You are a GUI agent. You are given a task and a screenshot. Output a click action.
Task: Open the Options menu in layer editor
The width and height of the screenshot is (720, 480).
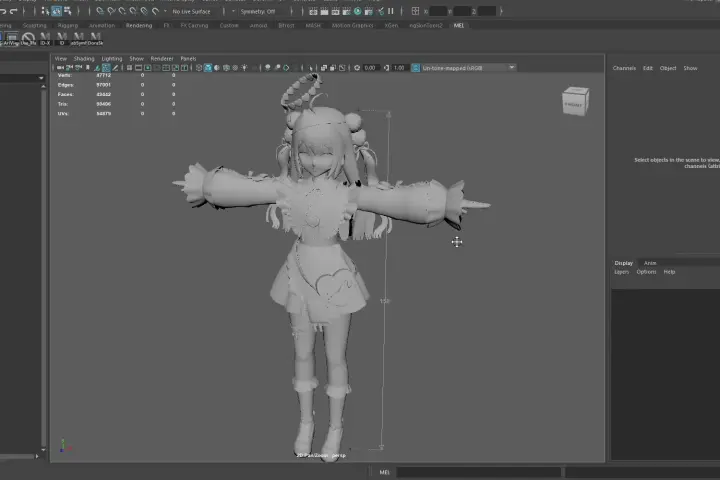coord(646,272)
